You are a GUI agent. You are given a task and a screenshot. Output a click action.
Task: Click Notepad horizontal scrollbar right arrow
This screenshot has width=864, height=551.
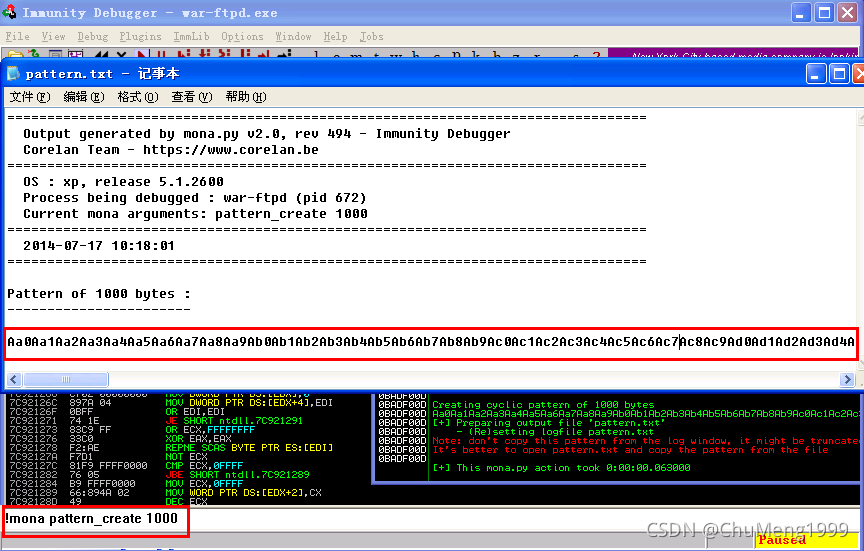(x=847, y=379)
